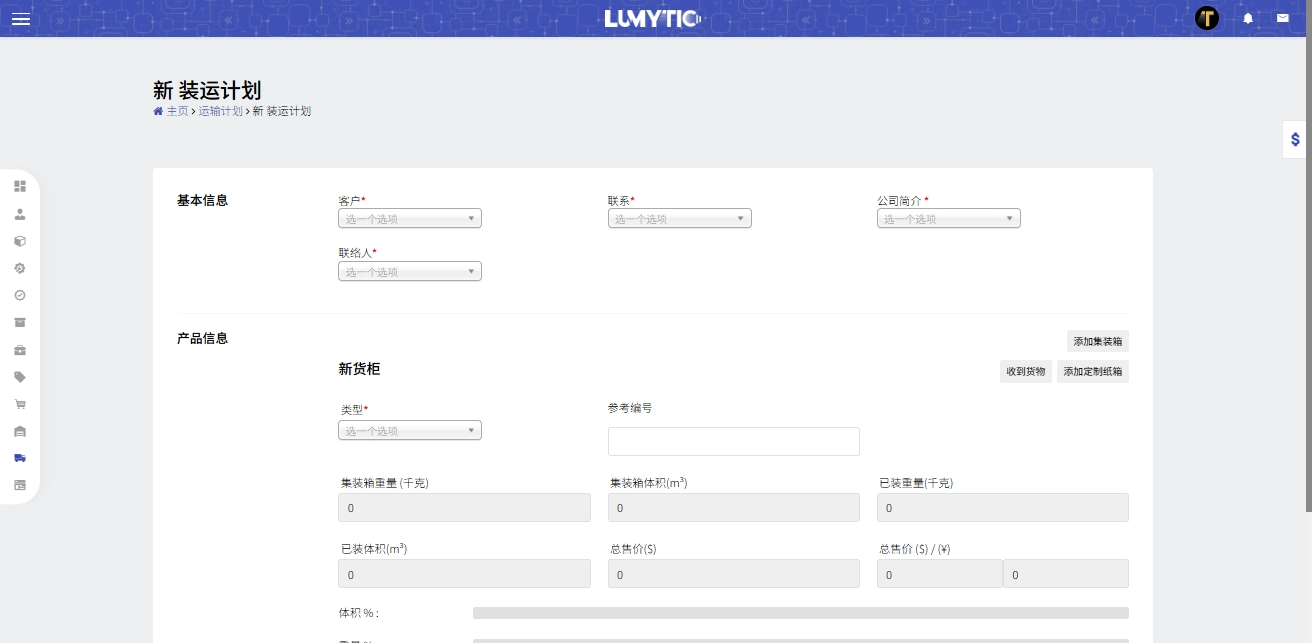1312x643 pixels.
Task: Select the highlighted truck shipping icon
Action: pyautogui.click(x=20, y=457)
